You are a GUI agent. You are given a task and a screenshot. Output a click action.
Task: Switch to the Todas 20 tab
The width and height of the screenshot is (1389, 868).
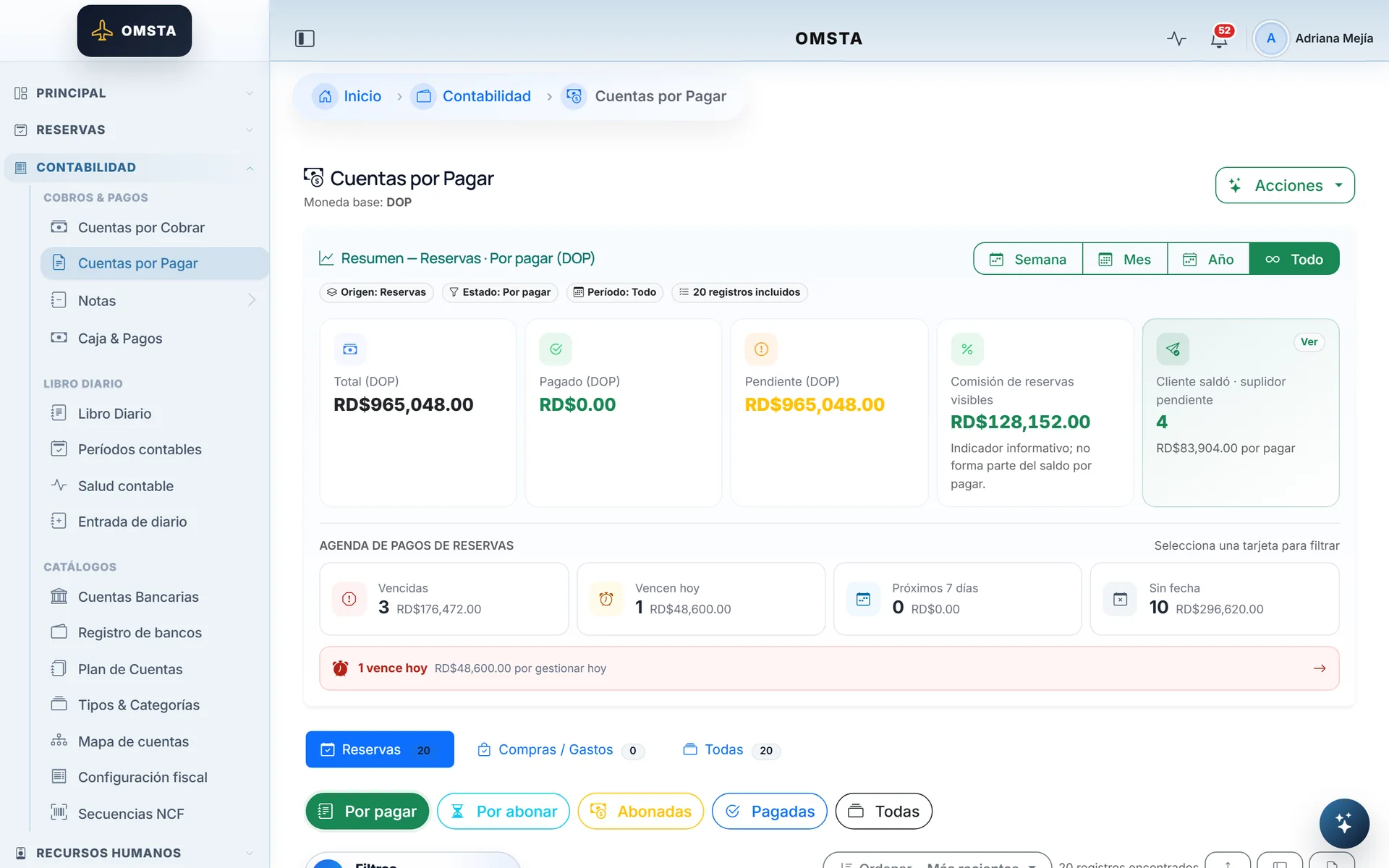pyautogui.click(x=732, y=750)
